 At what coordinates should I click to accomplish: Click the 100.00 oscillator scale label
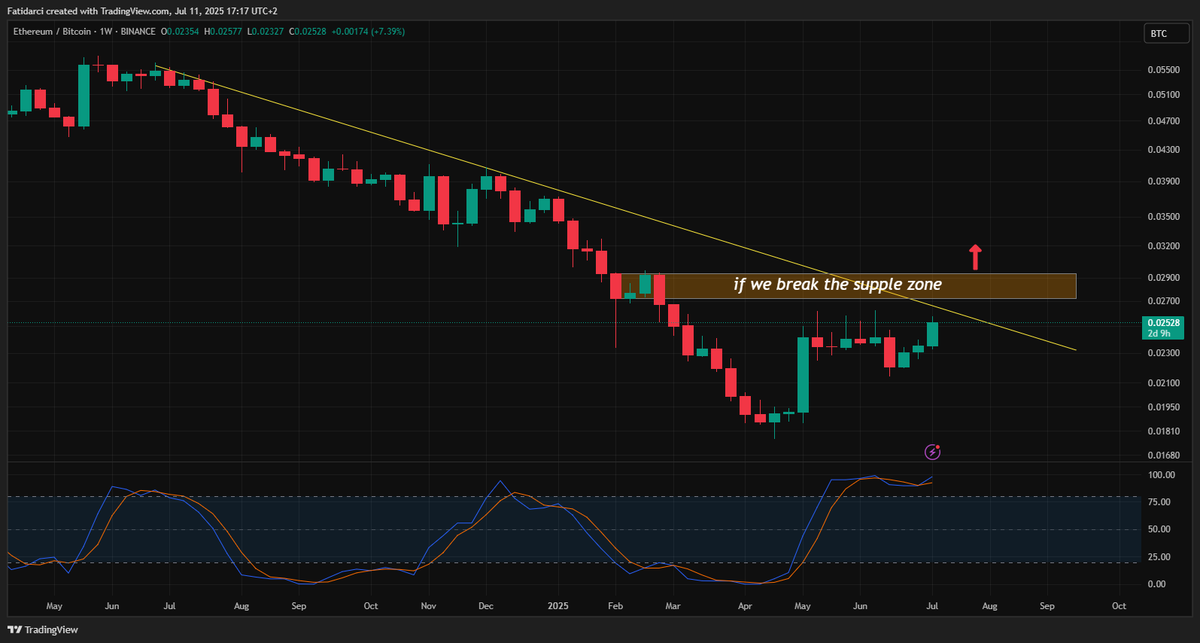click(1163, 475)
